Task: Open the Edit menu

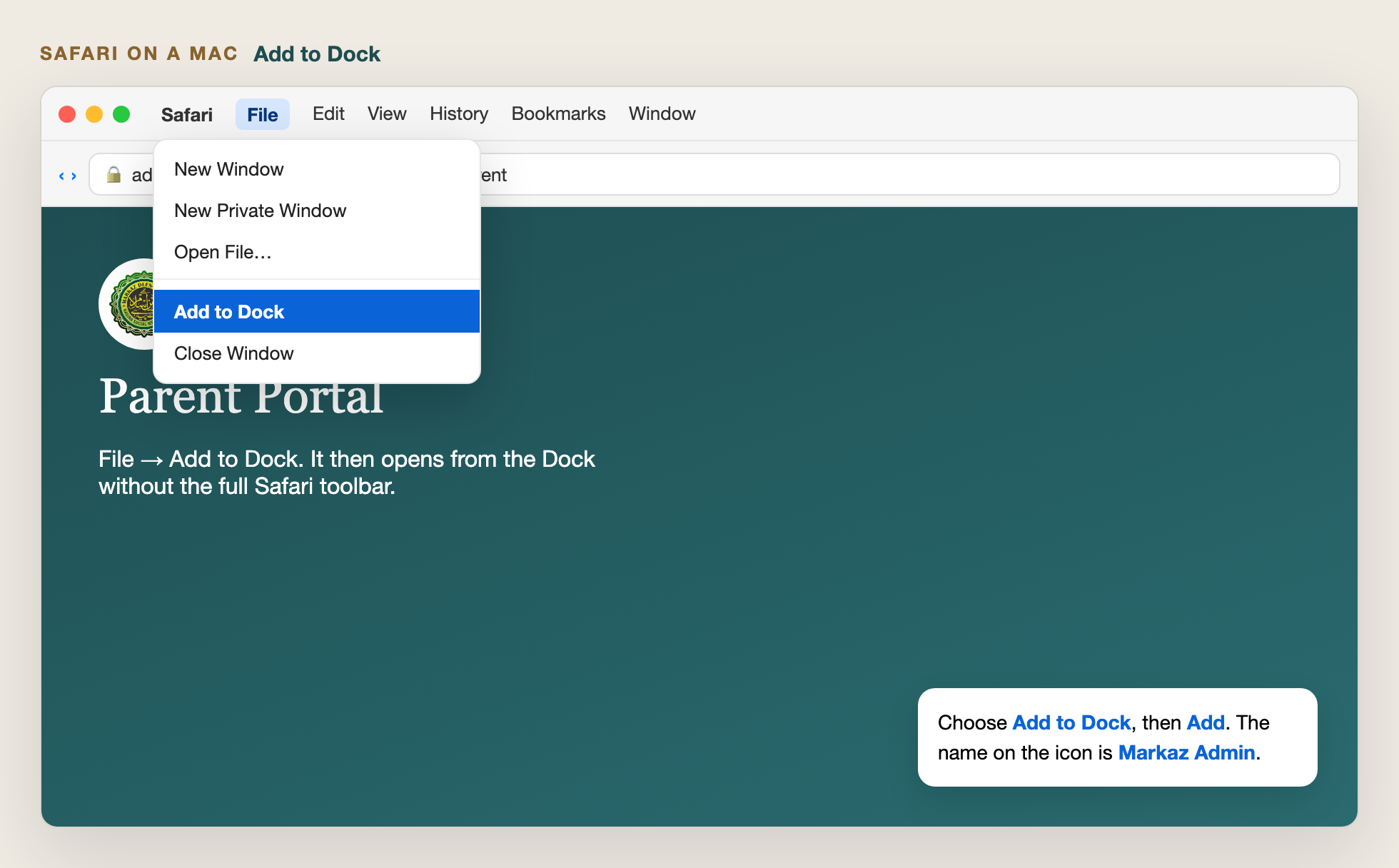Action: (x=328, y=113)
